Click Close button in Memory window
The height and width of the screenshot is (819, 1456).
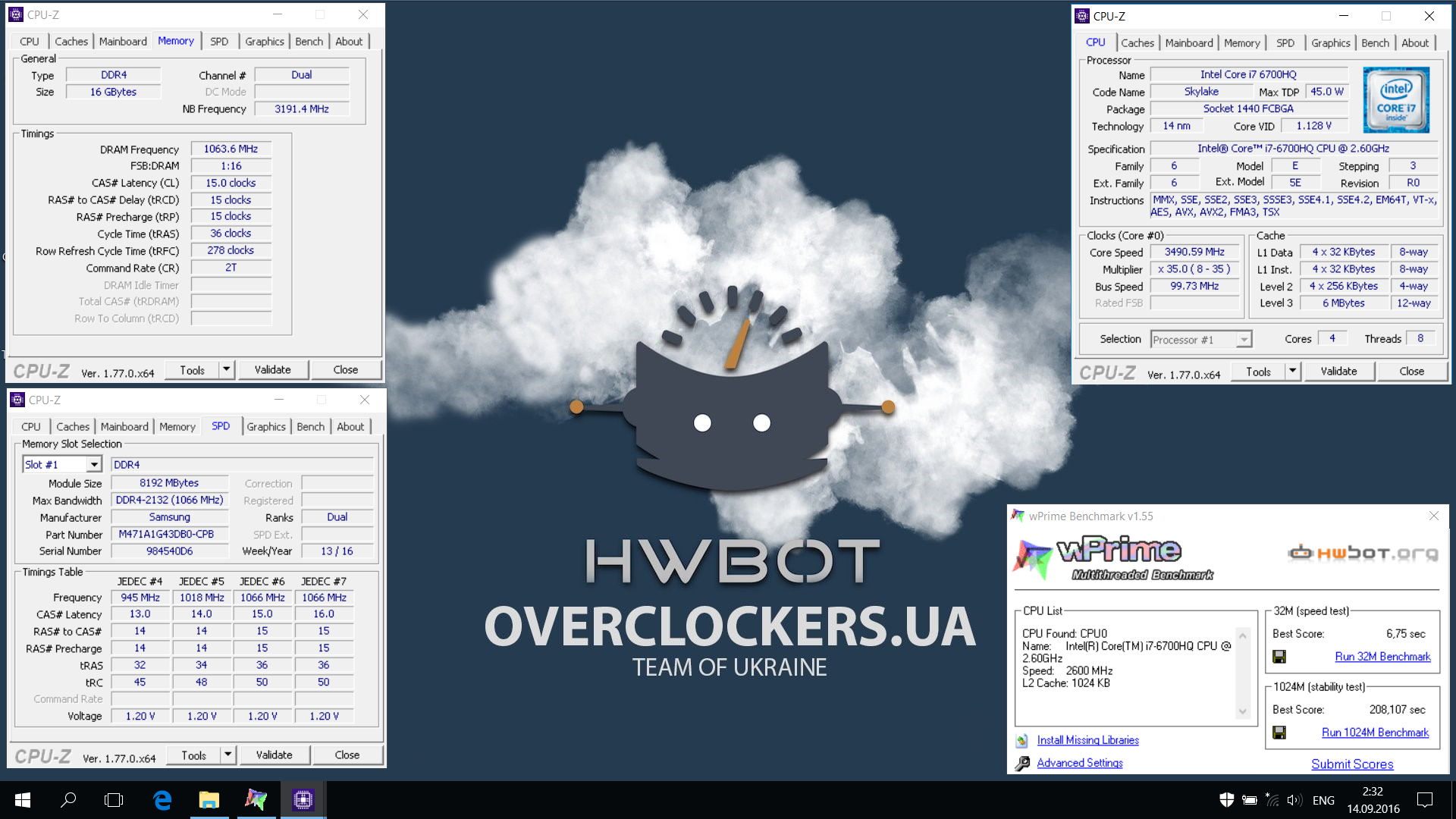[x=346, y=370]
